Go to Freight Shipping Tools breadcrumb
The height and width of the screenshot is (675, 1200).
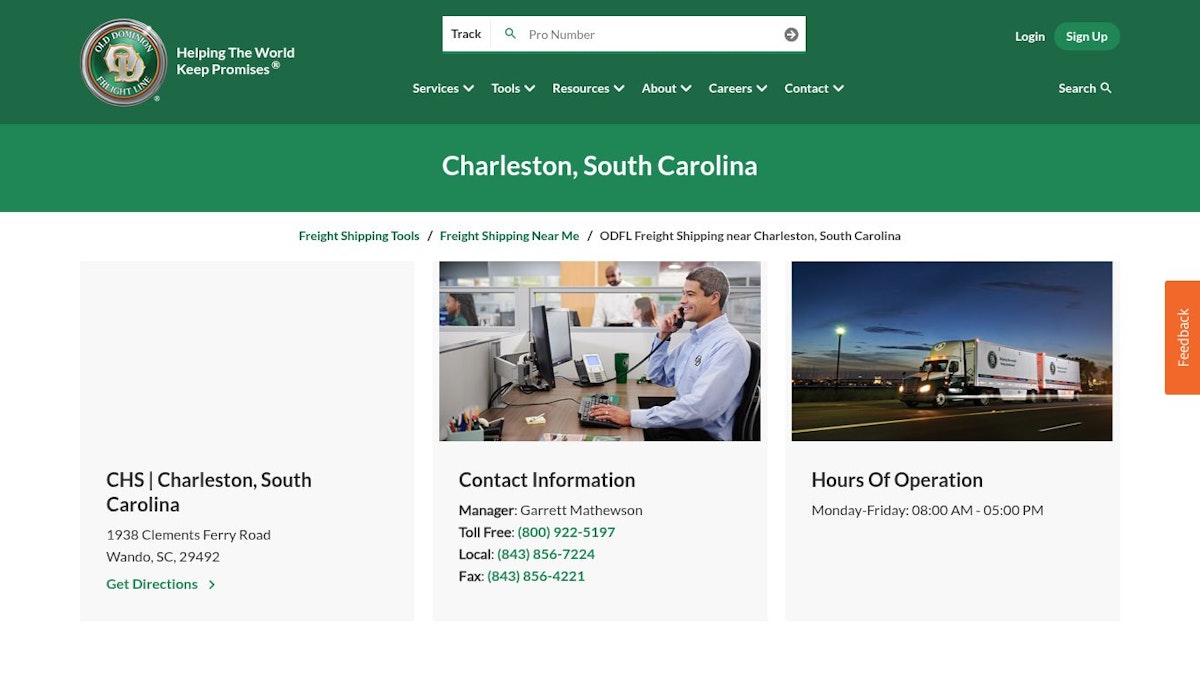pyautogui.click(x=359, y=236)
